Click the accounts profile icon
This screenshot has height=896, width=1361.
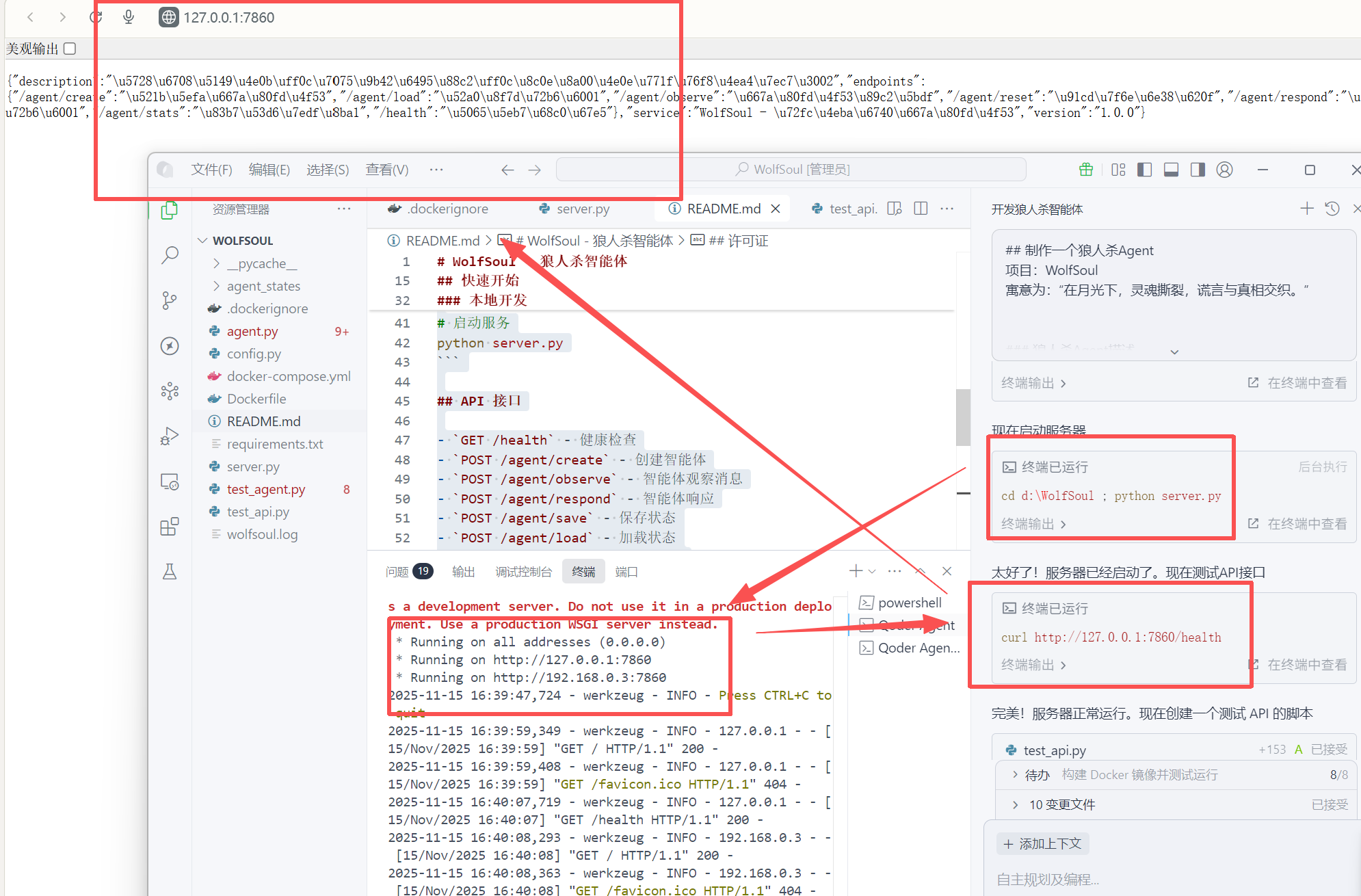1224,170
